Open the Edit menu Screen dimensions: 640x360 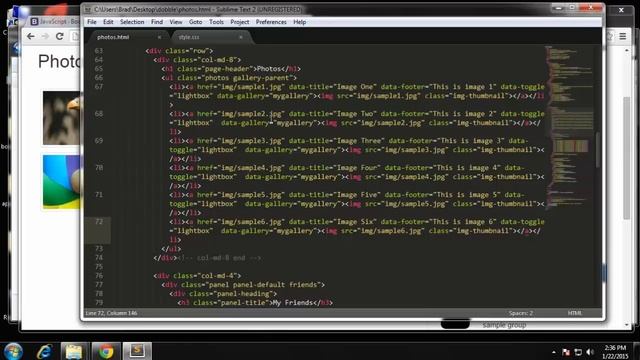[x=108, y=22]
